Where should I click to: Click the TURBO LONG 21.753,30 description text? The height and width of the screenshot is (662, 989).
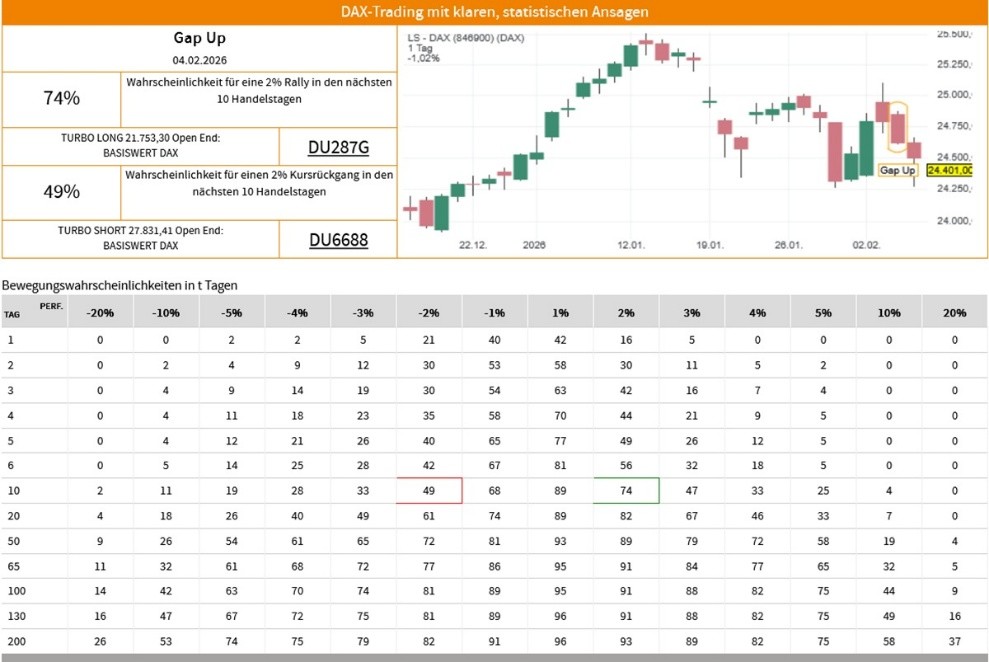tap(140, 146)
